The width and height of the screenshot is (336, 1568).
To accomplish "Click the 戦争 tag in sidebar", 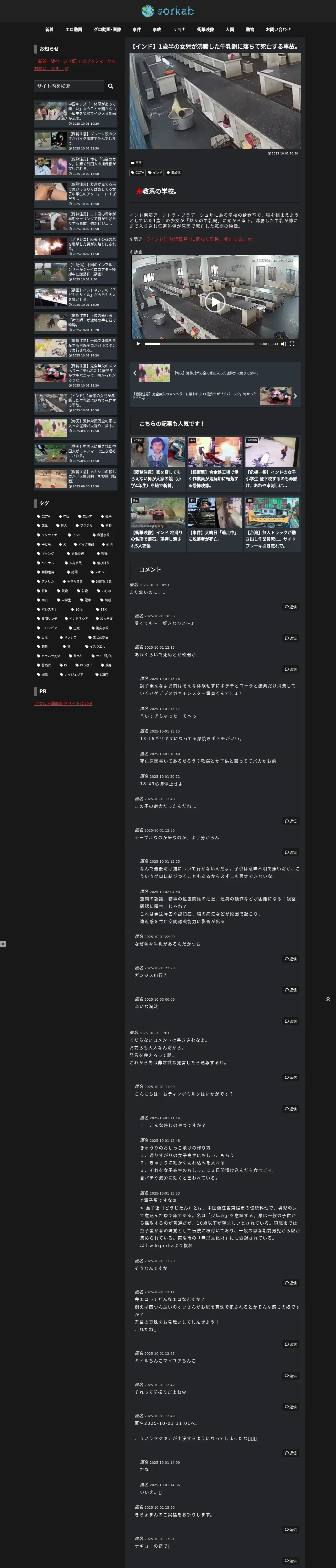I will click(106, 516).
